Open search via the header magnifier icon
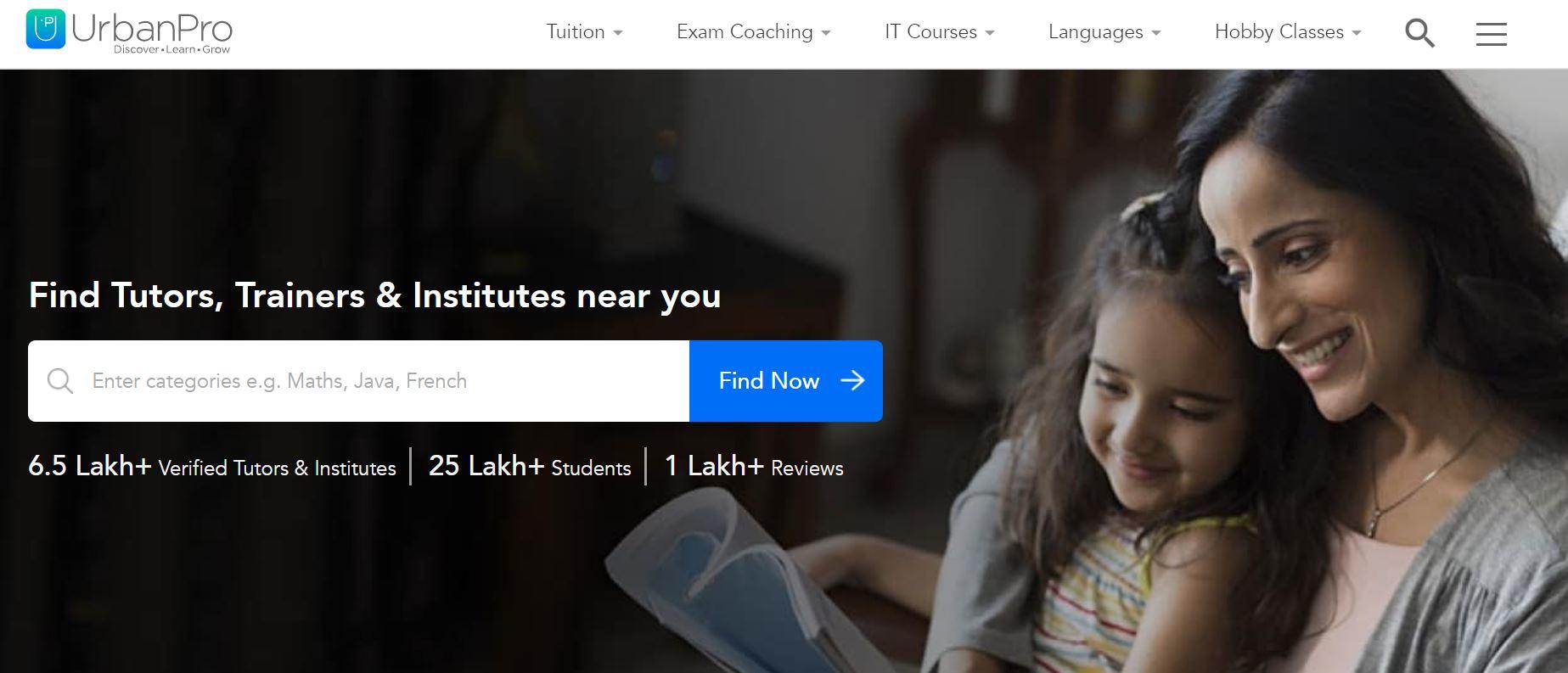Screen dimensions: 1568x673 1419,33
